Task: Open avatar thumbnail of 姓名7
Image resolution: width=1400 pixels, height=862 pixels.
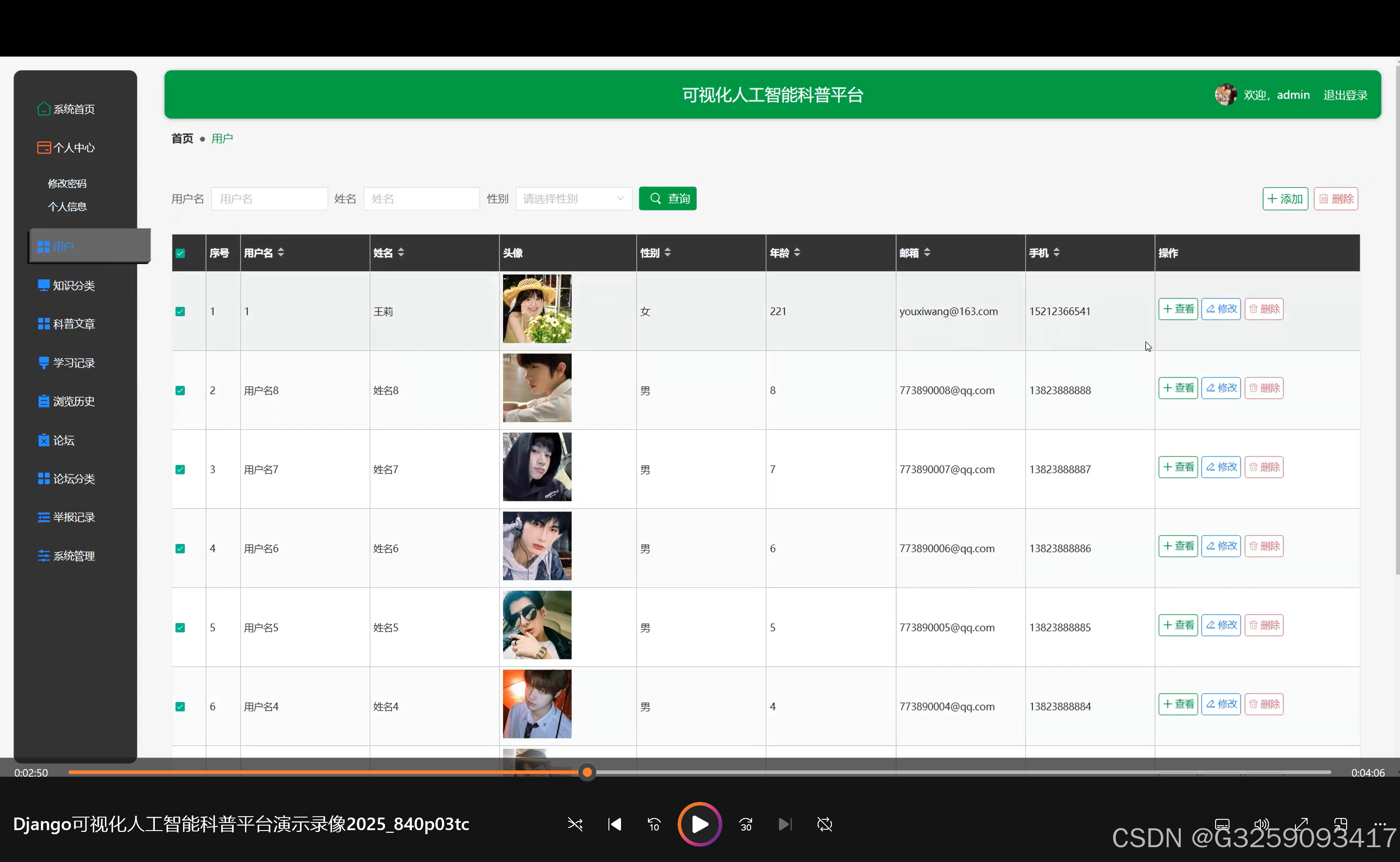Action: point(537,467)
